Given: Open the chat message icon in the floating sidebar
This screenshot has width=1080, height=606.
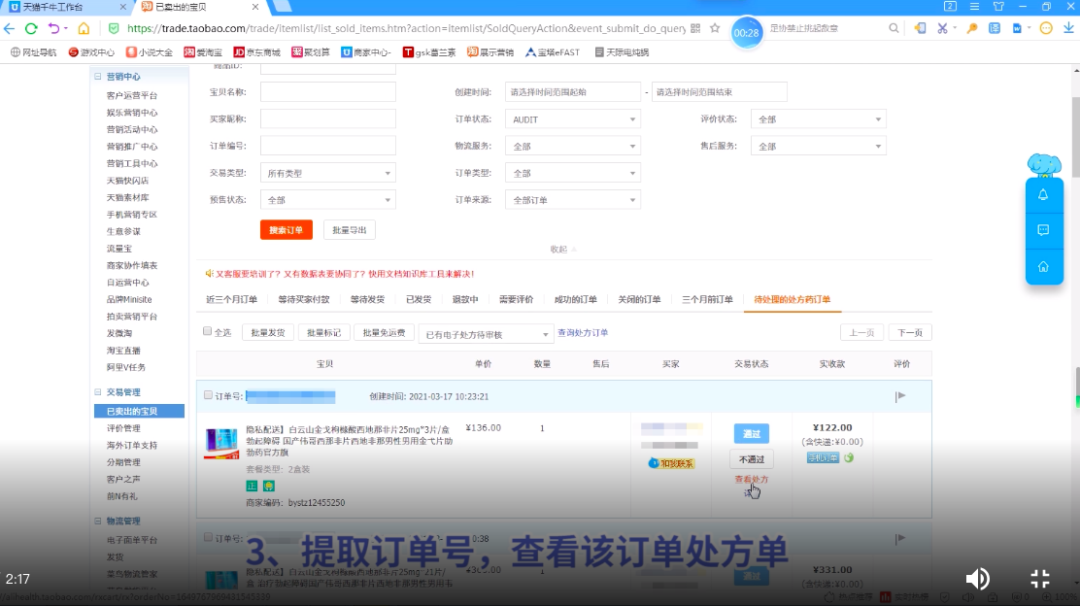Looking at the screenshot, I should pos(1043,230).
